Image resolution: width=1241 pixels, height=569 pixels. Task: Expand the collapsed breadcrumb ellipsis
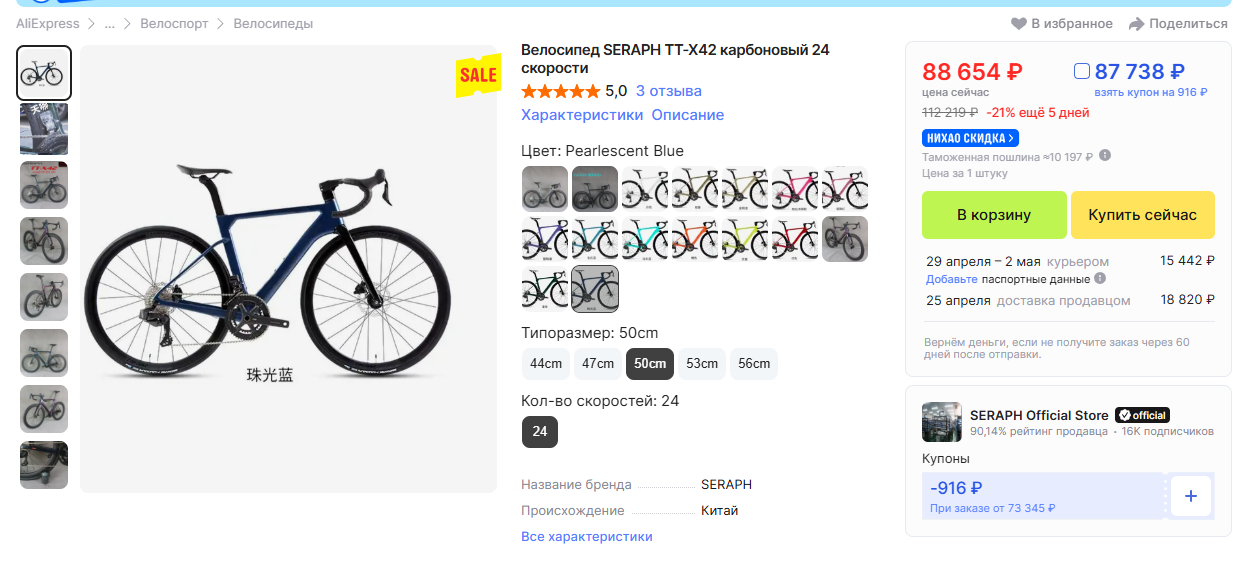pos(110,24)
